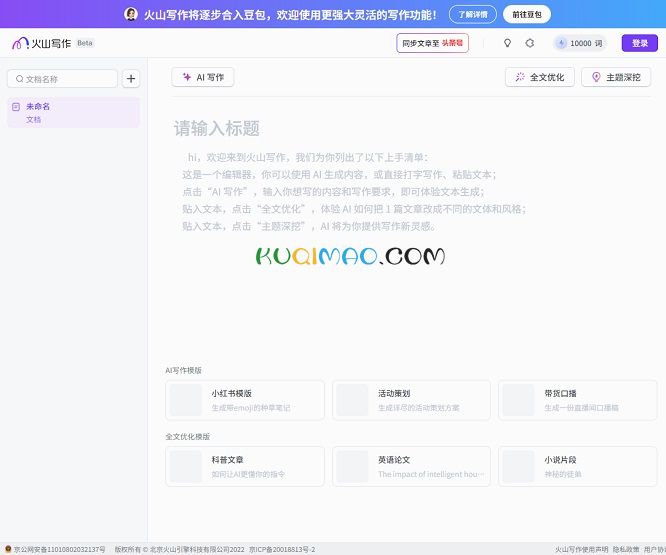Click the lightning icon beside 10000 词
The image size is (666, 555).
coord(562,43)
